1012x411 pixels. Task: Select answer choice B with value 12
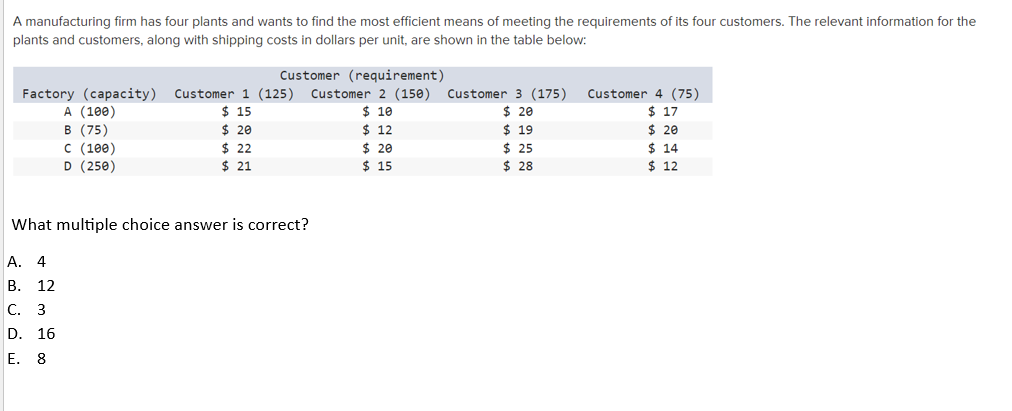click(x=31, y=286)
